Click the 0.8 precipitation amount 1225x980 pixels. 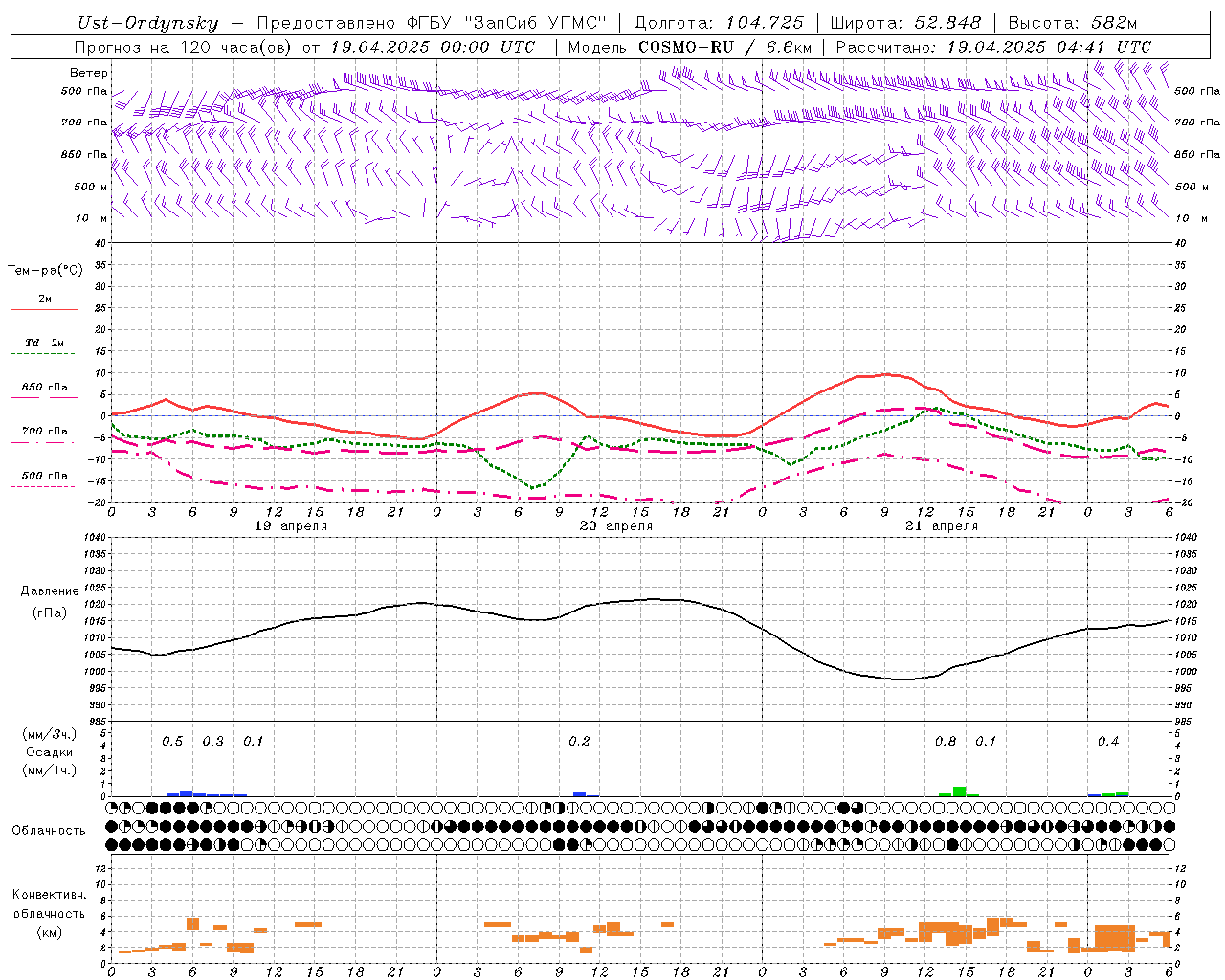pyautogui.click(x=946, y=741)
